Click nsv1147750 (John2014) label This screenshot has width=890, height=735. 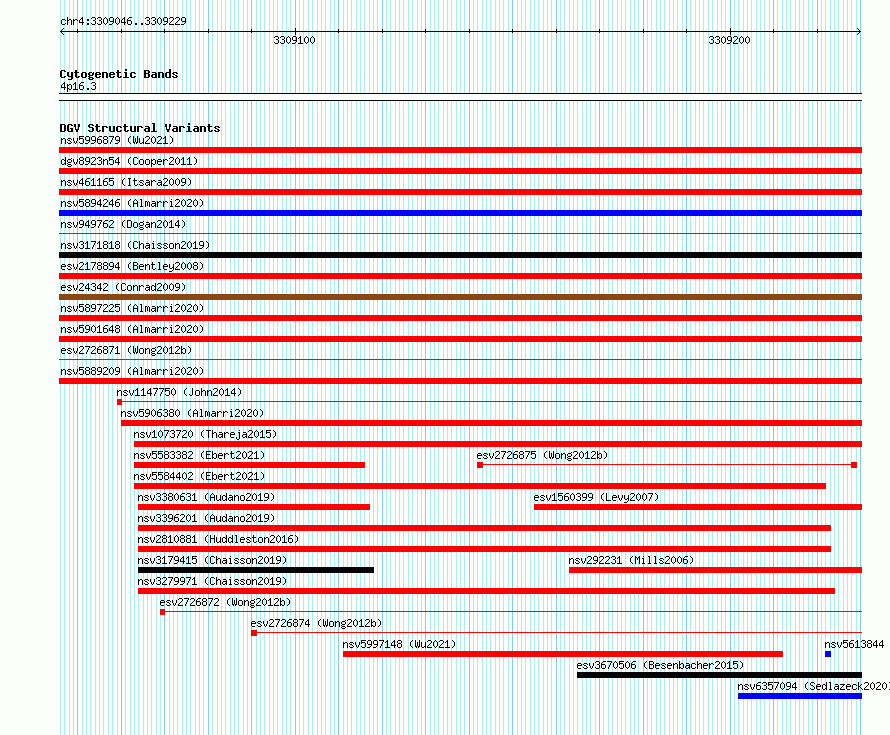(x=179, y=392)
